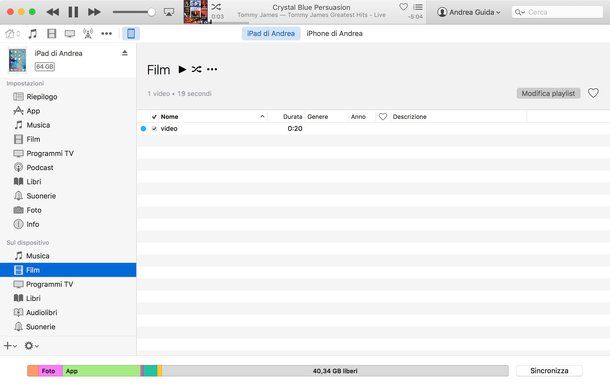Select the video row name

click(x=169, y=128)
